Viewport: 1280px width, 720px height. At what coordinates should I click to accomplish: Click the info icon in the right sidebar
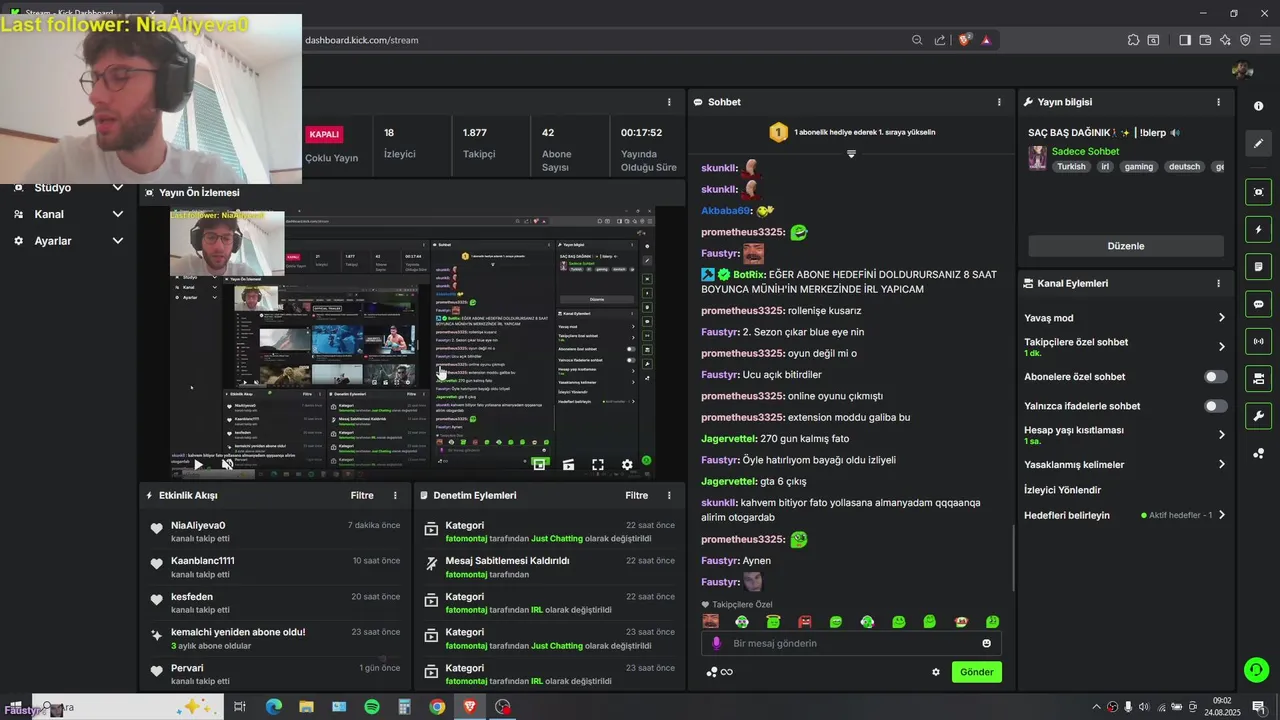coord(1258,106)
